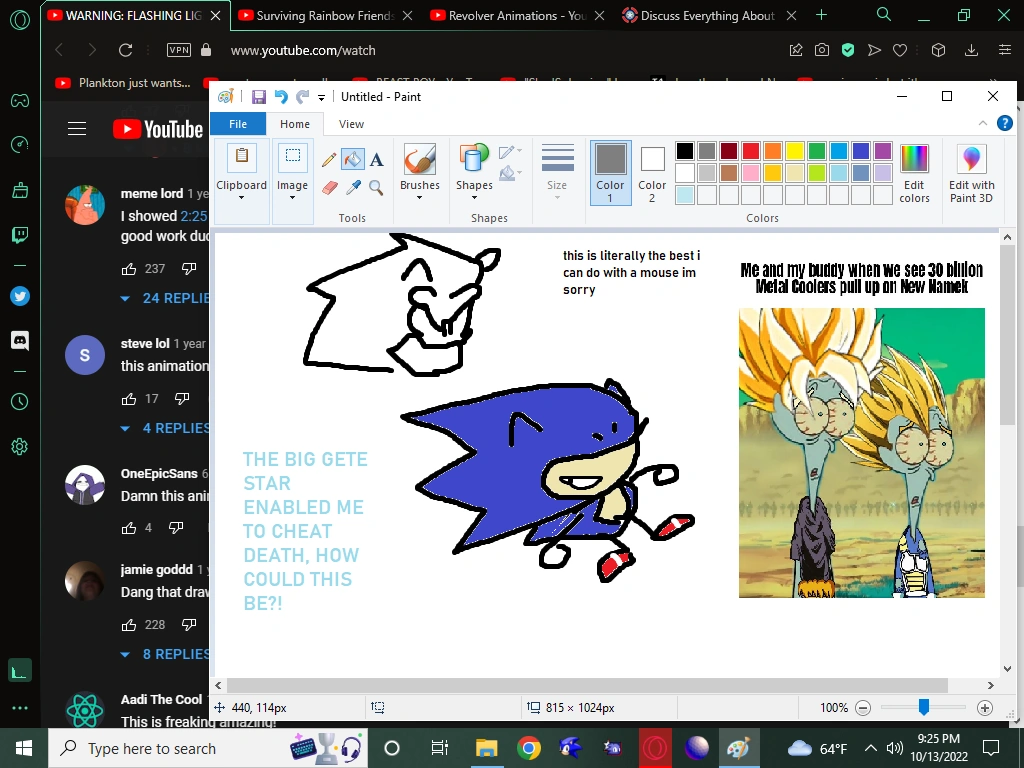
Task: Select the Eraser tool
Action: coord(330,188)
